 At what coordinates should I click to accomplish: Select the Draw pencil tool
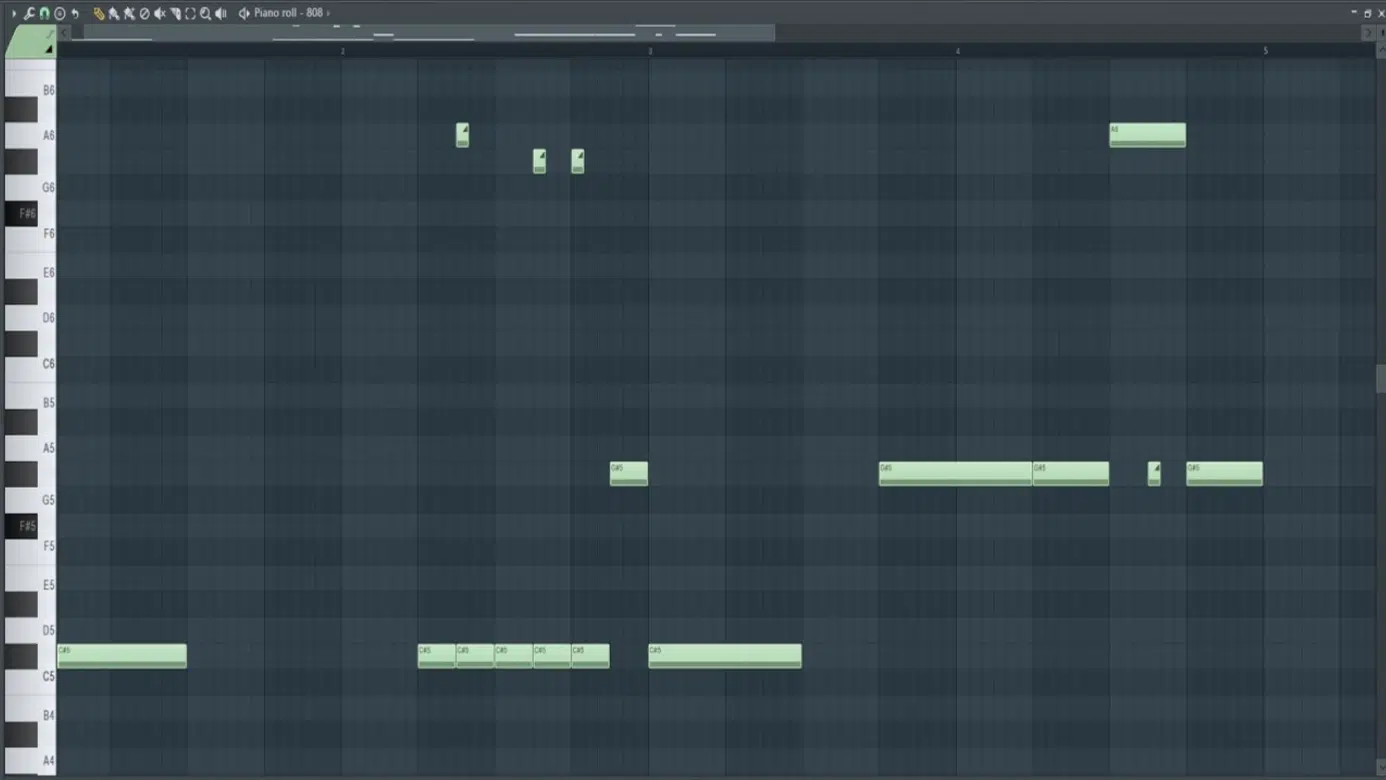pos(99,13)
